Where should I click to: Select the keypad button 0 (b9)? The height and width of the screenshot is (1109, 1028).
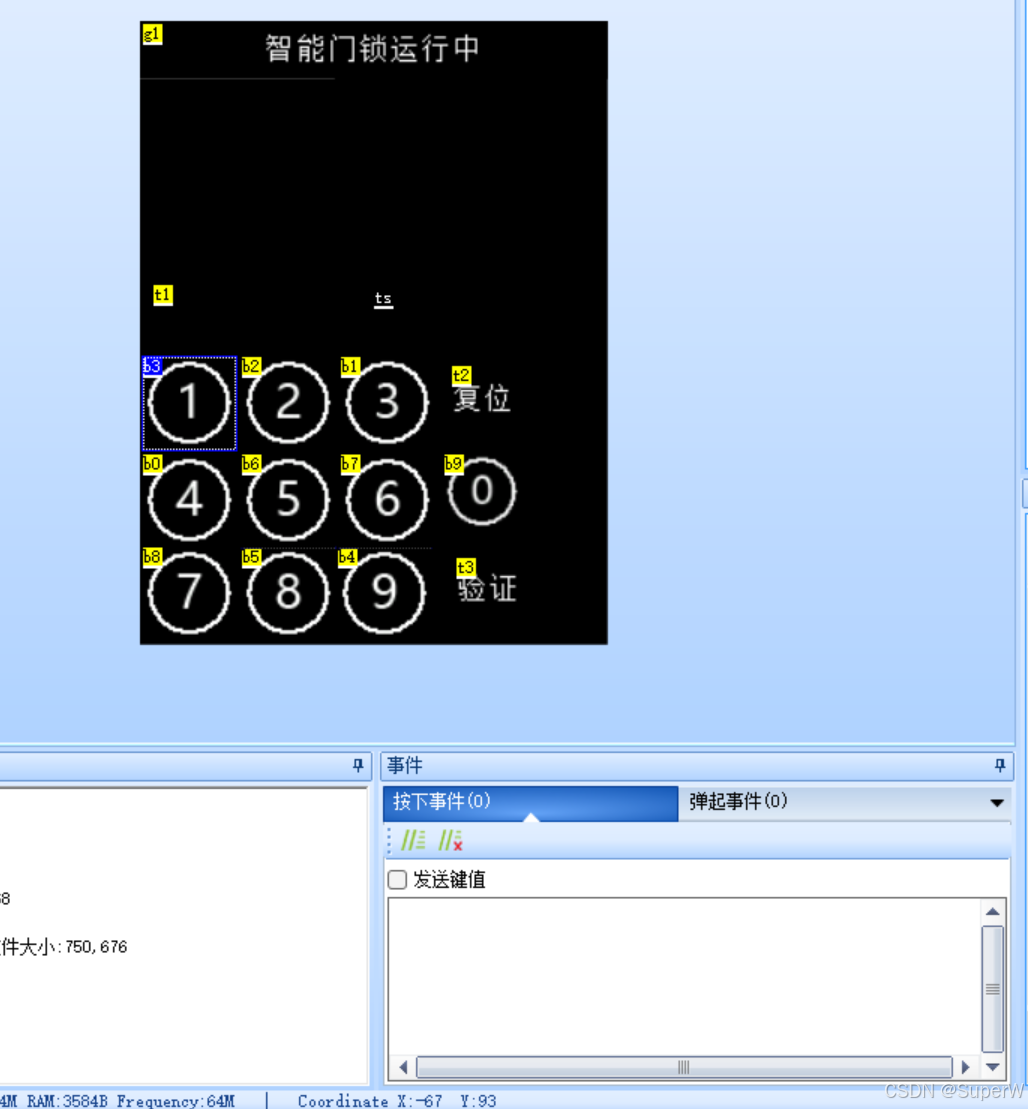coord(482,492)
